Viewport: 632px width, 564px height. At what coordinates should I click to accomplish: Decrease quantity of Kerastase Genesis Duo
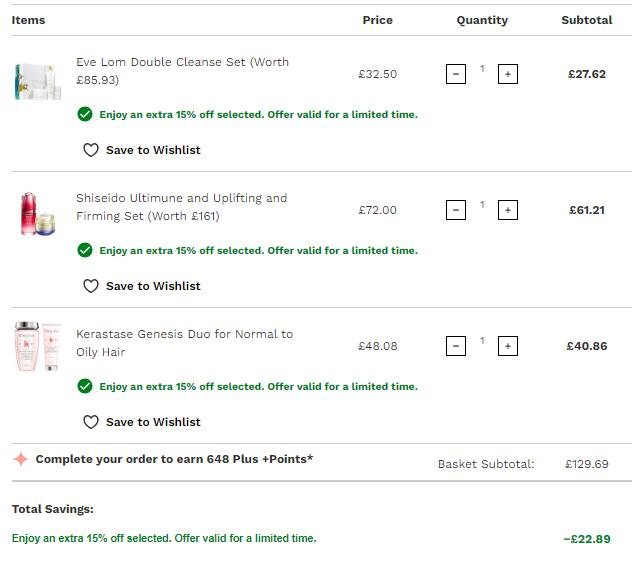(455, 346)
